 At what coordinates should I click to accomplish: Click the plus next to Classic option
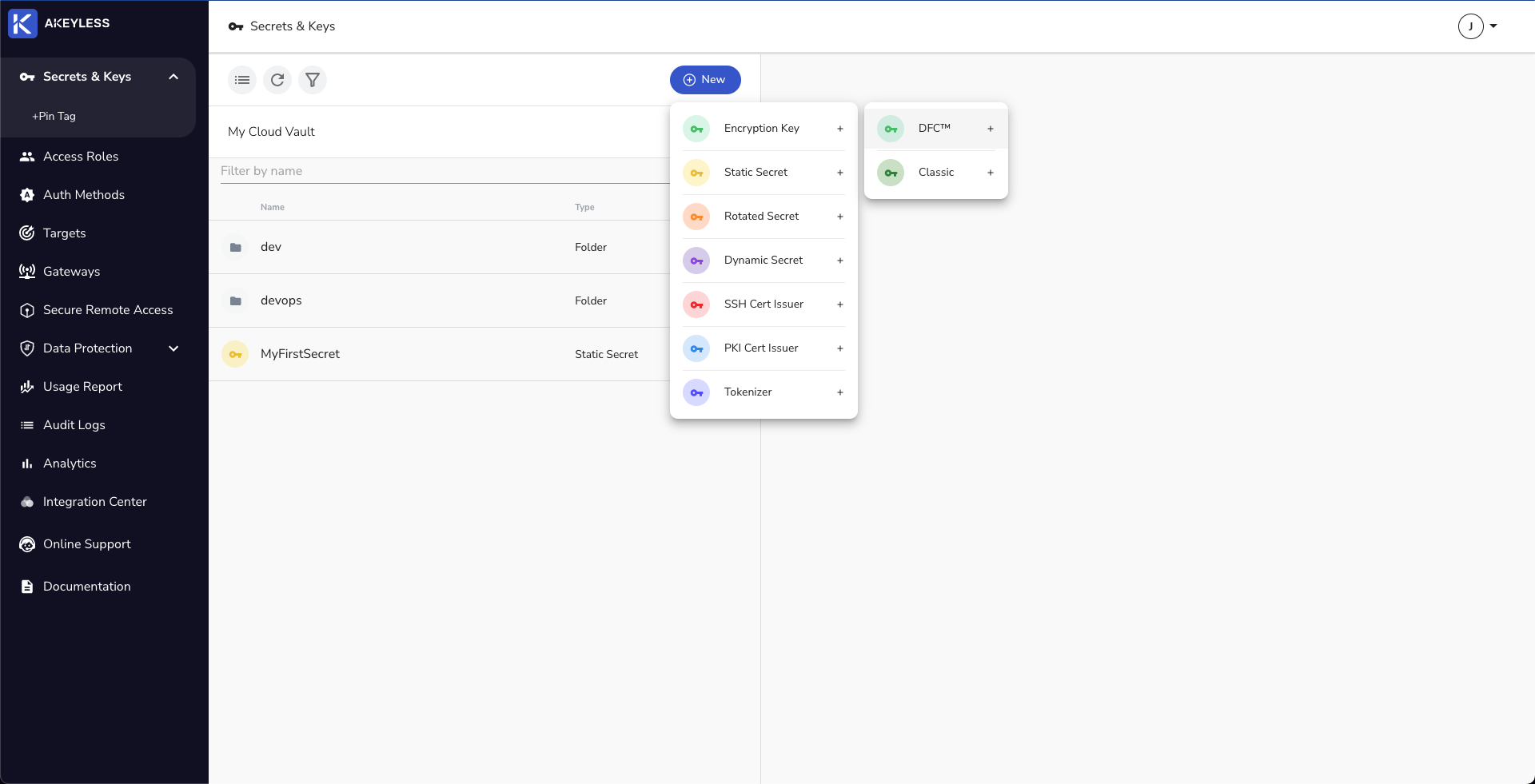991,173
